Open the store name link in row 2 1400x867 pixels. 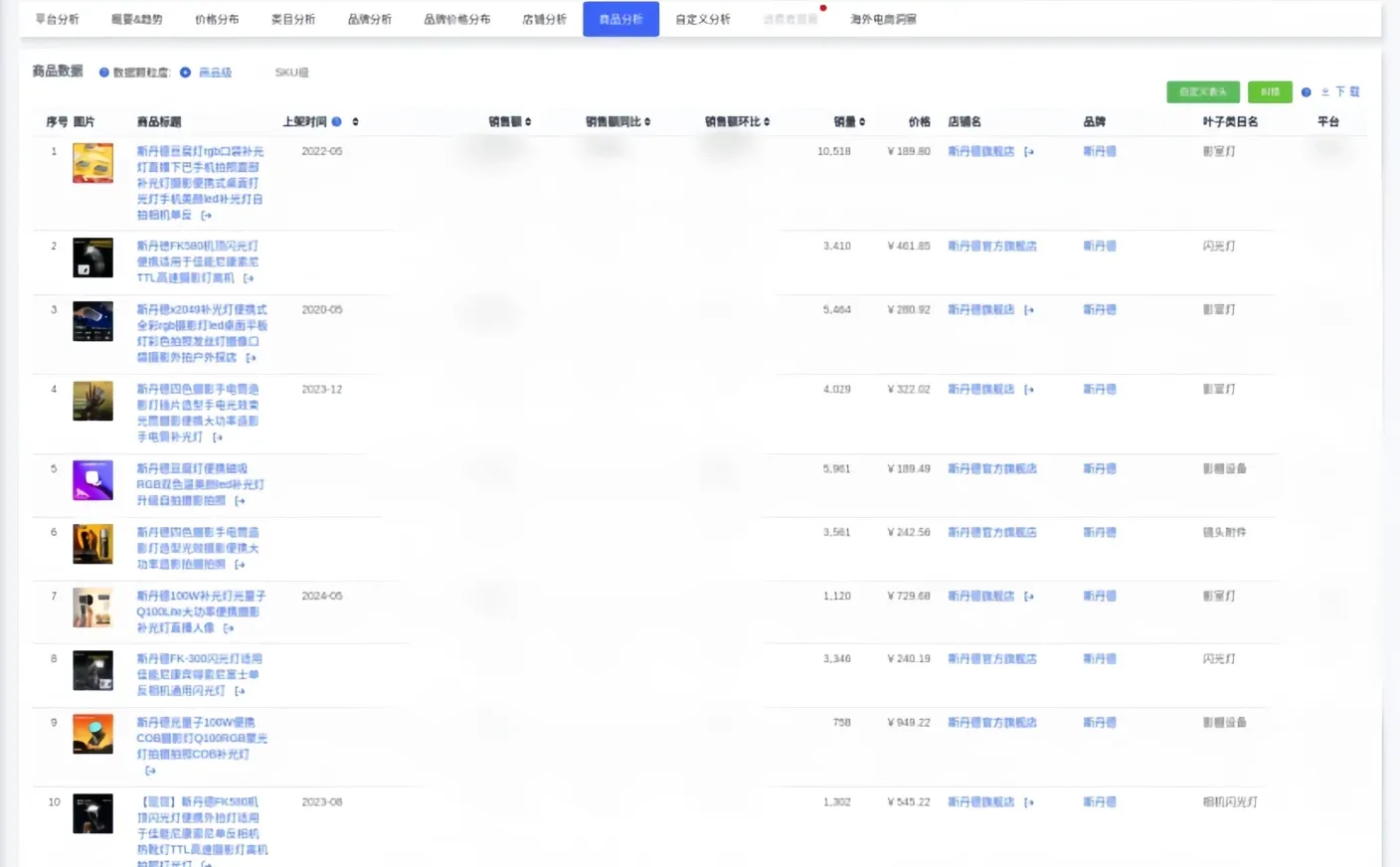click(992, 247)
